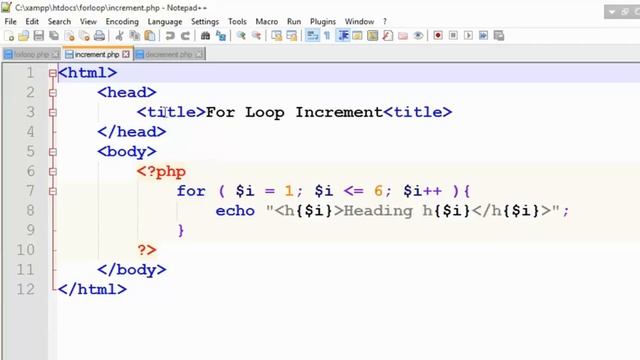Click the Close All toolbar icon
The image size is (640, 360).
(x=84, y=36)
